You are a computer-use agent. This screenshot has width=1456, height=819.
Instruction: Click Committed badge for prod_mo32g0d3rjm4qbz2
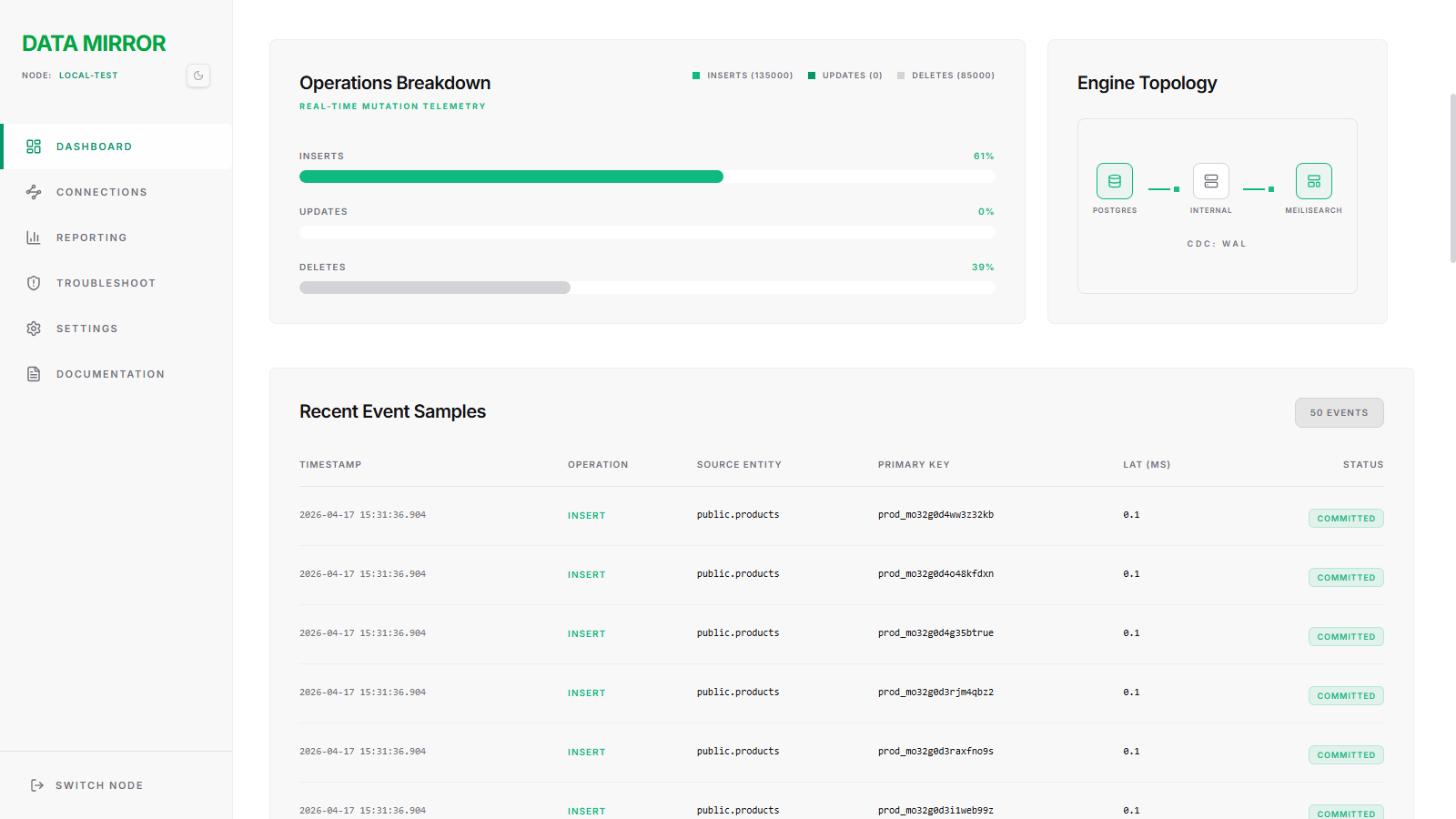coord(1346,696)
